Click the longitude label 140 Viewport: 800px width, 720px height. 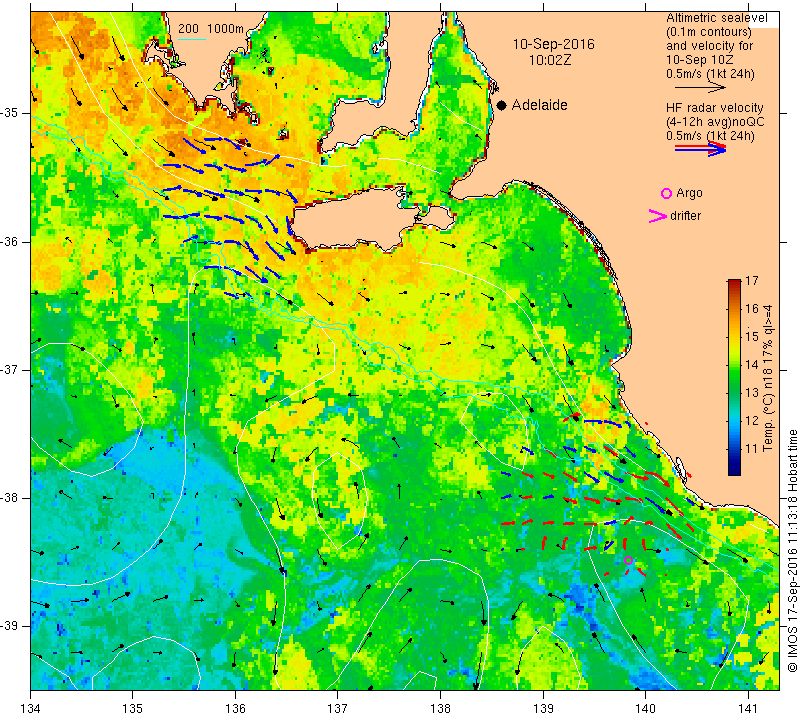(x=645, y=709)
